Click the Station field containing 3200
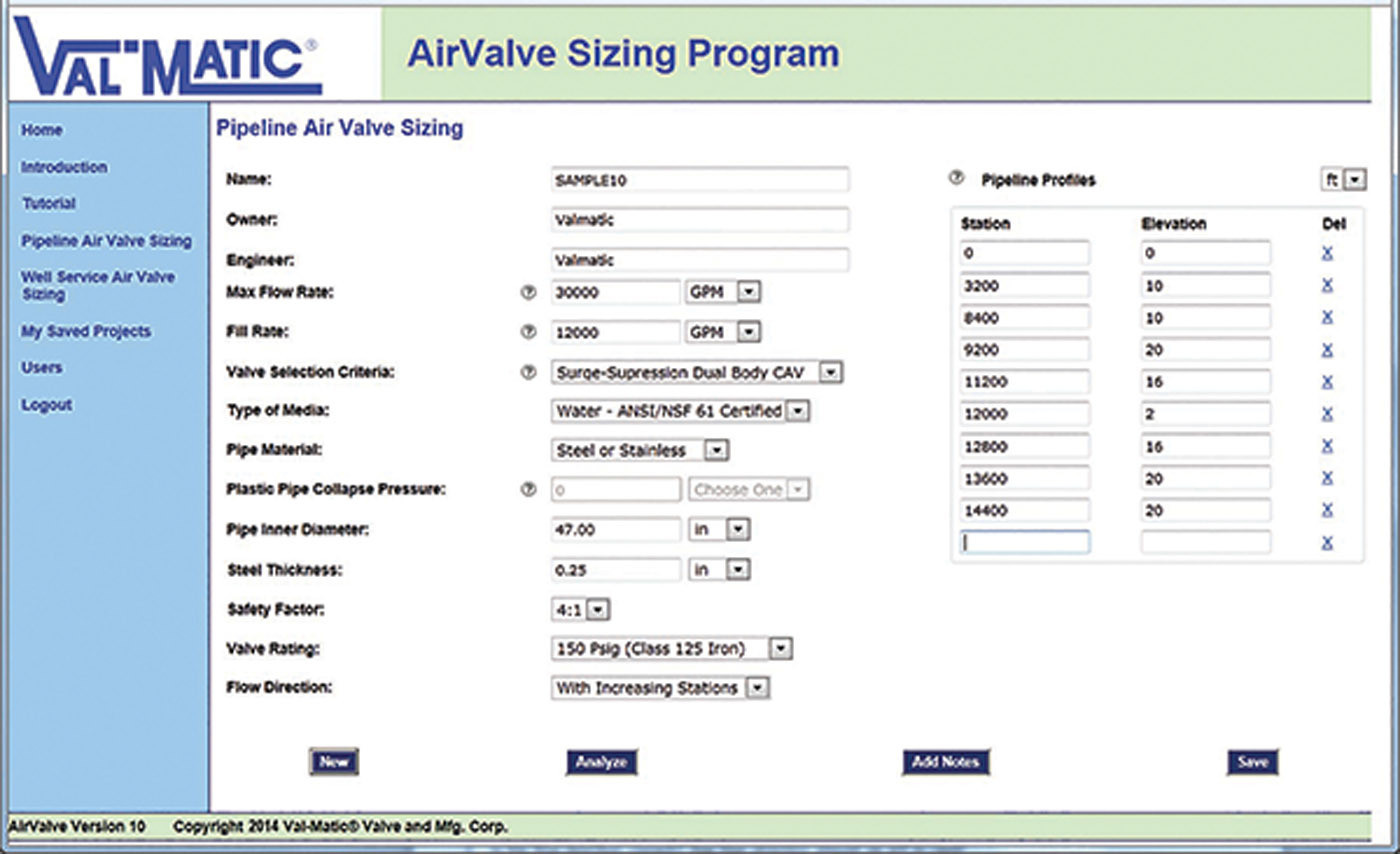This screenshot has width=1400, height=854. [1025, 285]
